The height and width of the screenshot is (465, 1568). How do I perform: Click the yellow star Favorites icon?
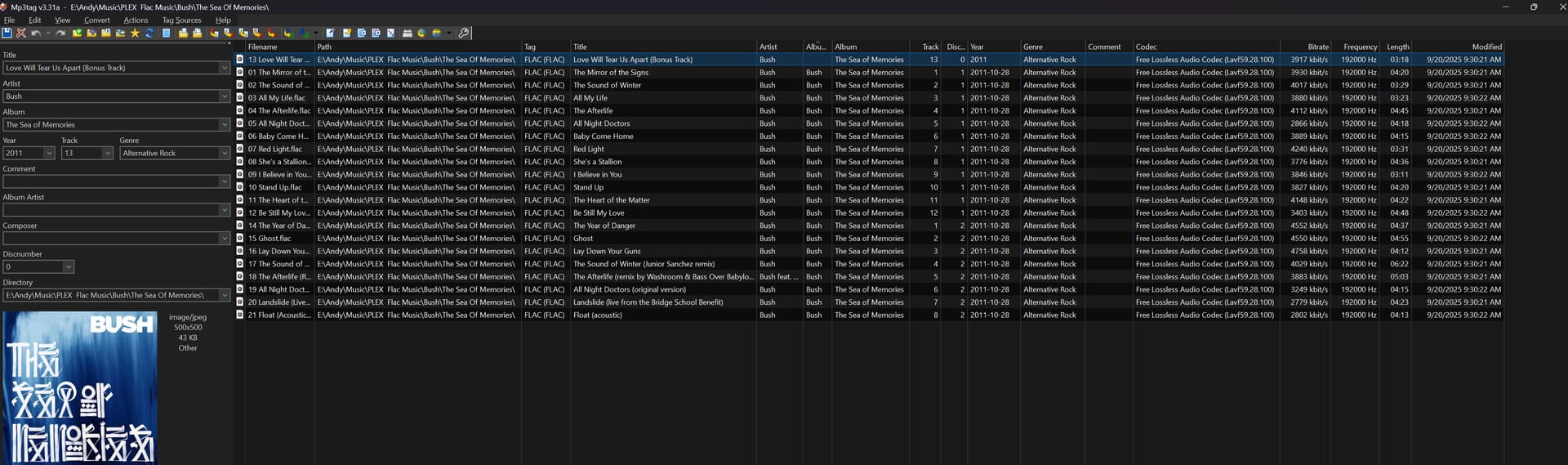(135, 34)
